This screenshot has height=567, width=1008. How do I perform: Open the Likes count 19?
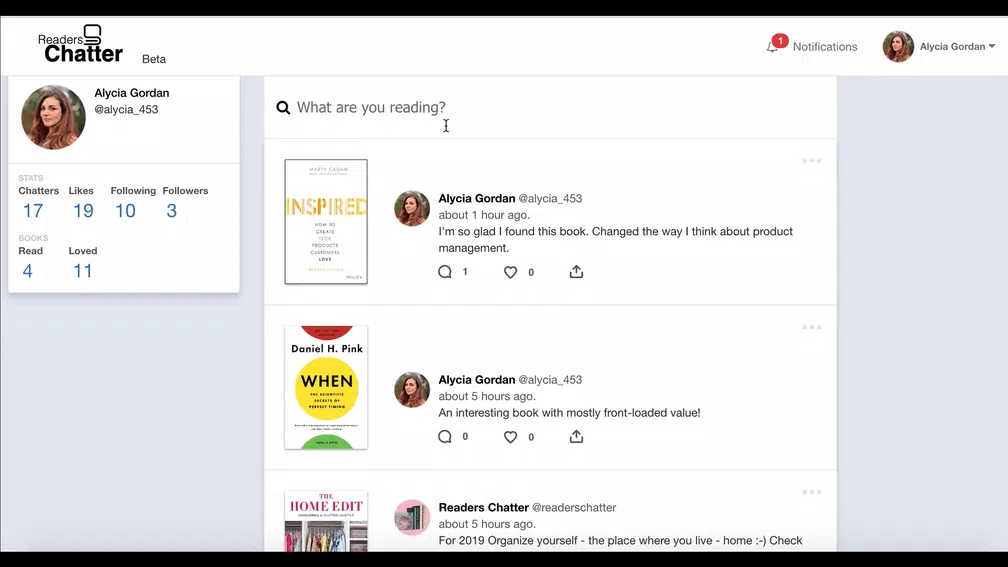coord(83,211)
